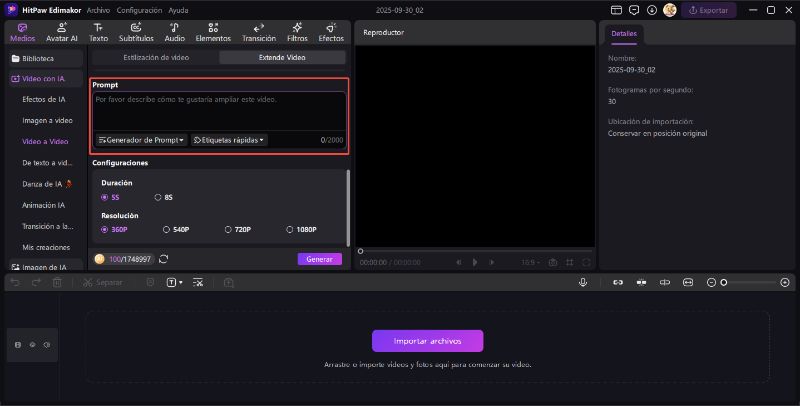The width and height of the screenshot is (800, 406).
Task: Select the 8S duration option
Action: click(165, 198)
